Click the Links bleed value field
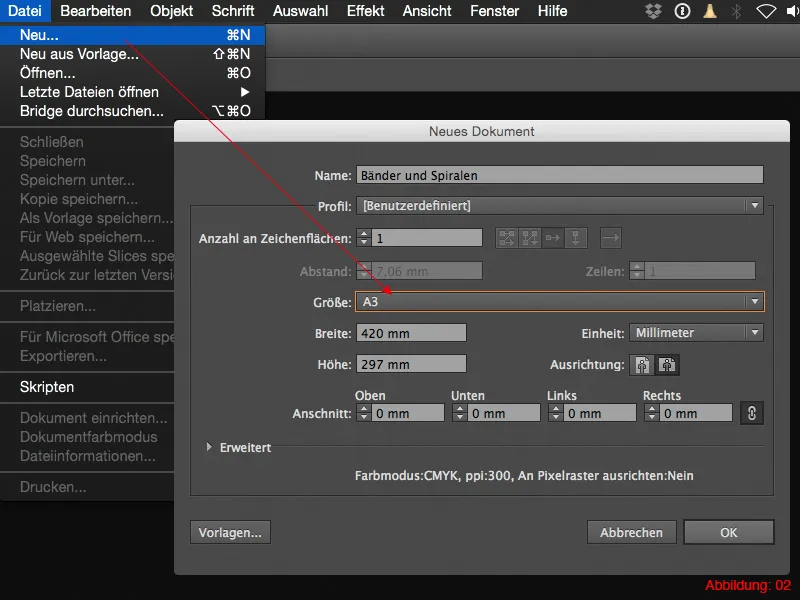Viewport: 800px width, 600px height. coord(599,413)
